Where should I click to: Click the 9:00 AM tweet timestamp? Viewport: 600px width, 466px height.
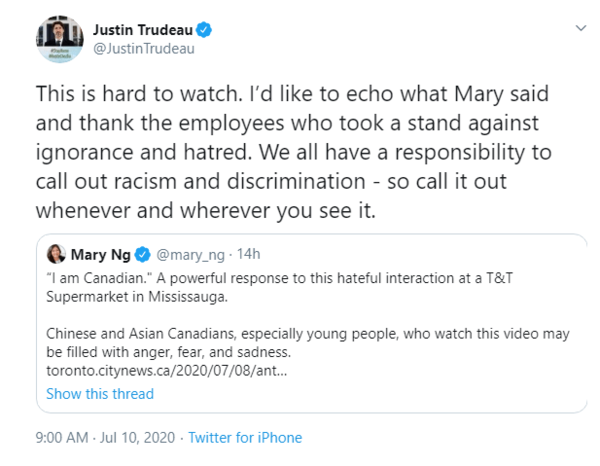[x=65, y=438]
